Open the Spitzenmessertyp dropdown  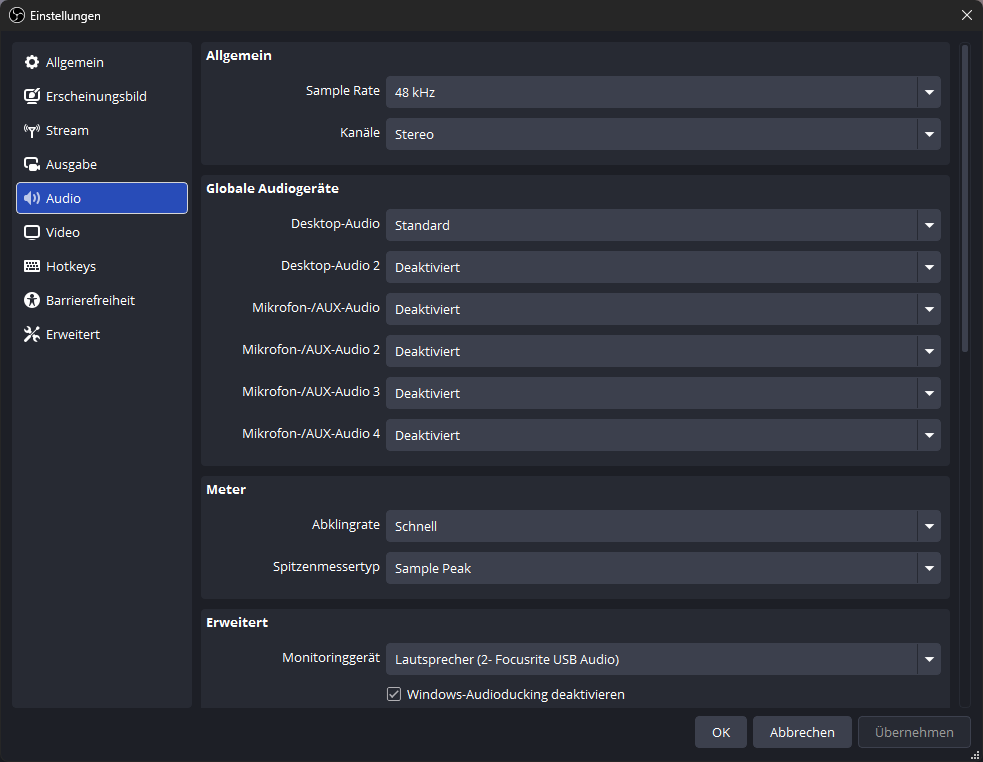pos(663,568)
